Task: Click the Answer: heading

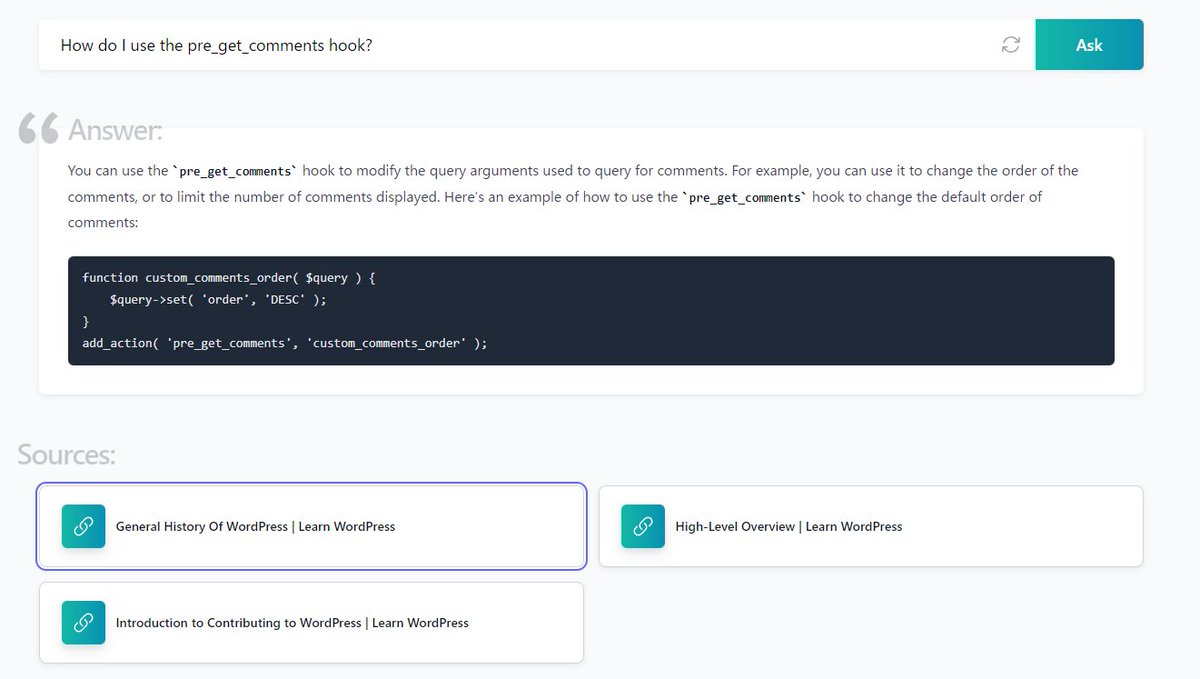Action: pyautogui.click(x=115, y=130)
